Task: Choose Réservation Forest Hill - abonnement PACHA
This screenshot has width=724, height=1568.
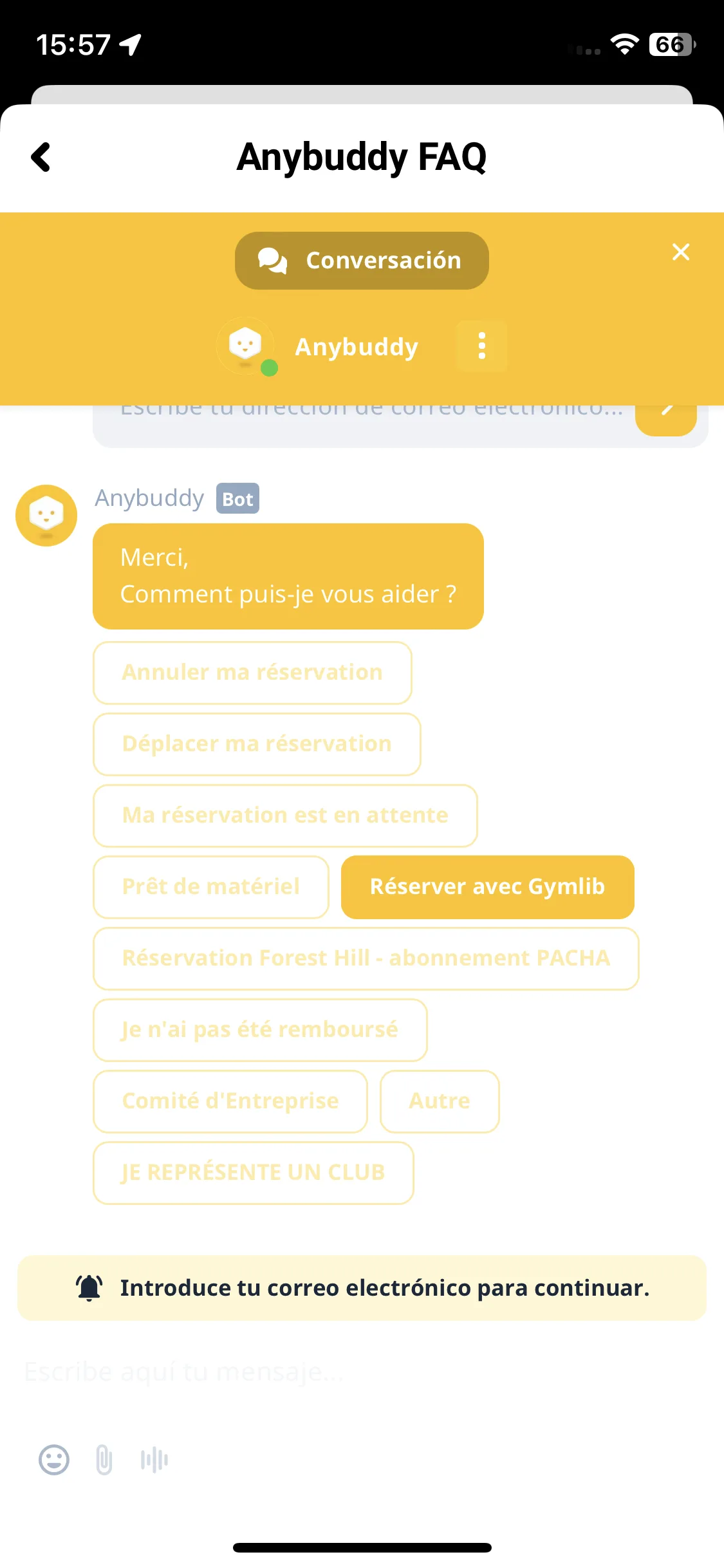Action: click(366, 958)
